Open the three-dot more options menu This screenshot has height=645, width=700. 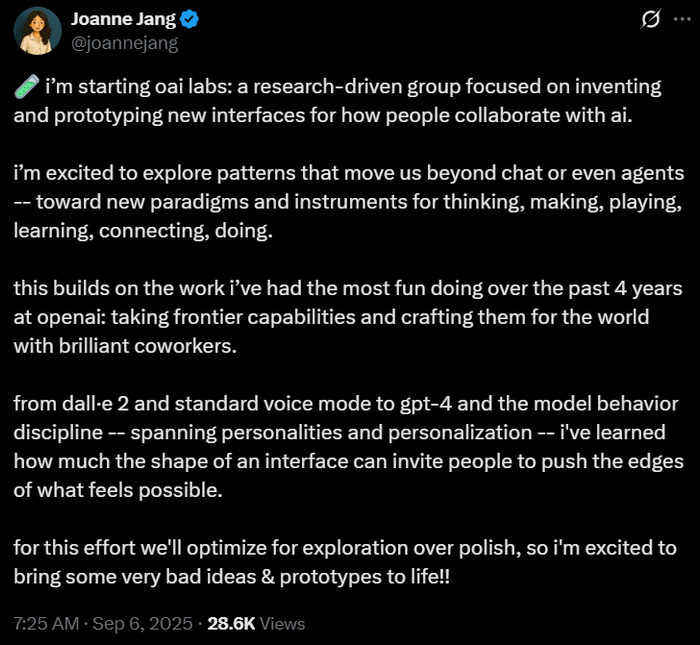tap(682, 19)
